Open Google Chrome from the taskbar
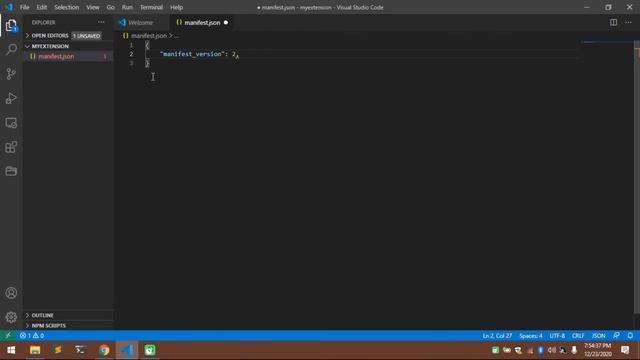Image resolution: width=640 pixels, height=360 pixels. (x=104, y=350)
